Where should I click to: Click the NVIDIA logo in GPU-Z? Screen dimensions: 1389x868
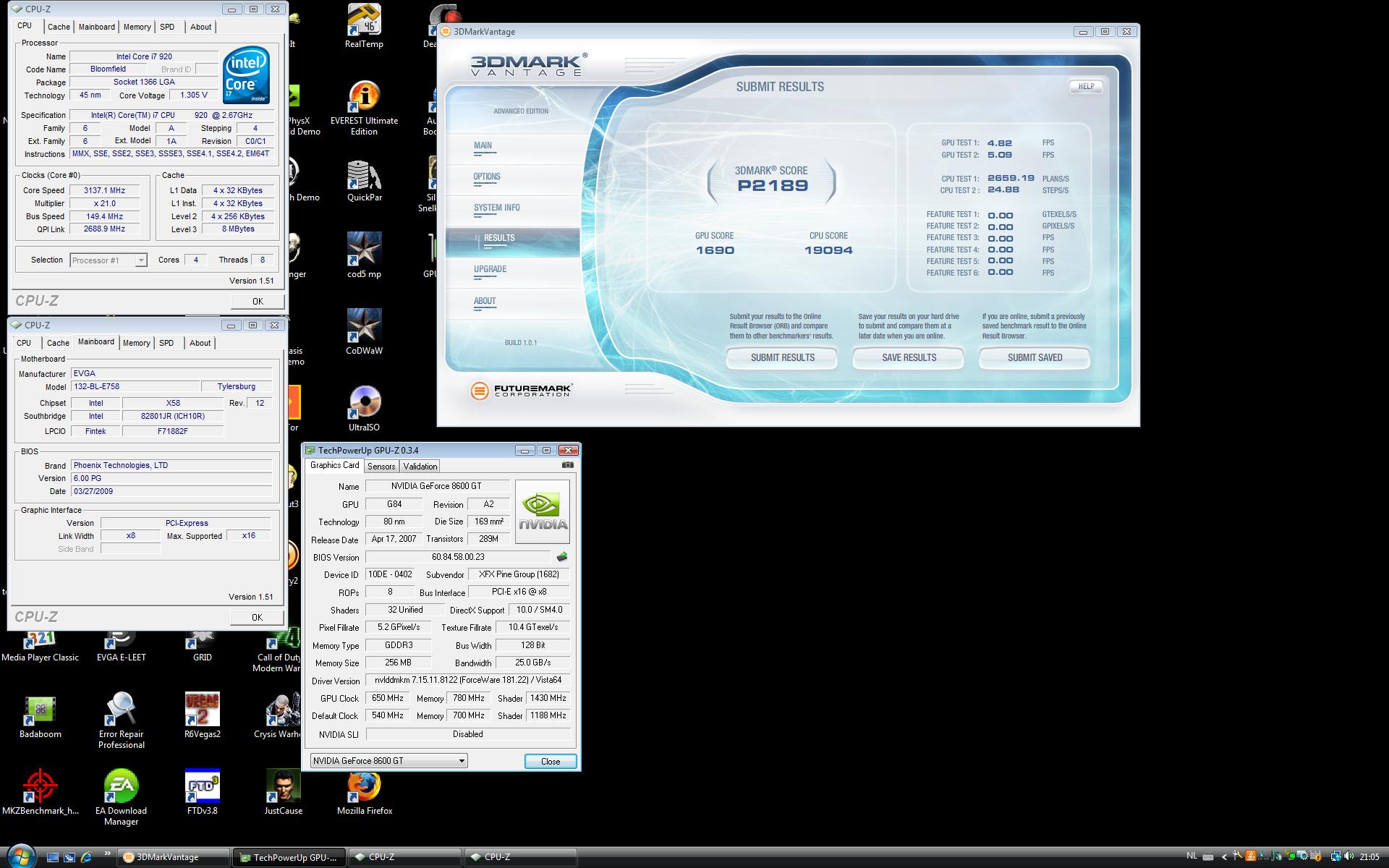pyautogui.click(x=543, y=512)
